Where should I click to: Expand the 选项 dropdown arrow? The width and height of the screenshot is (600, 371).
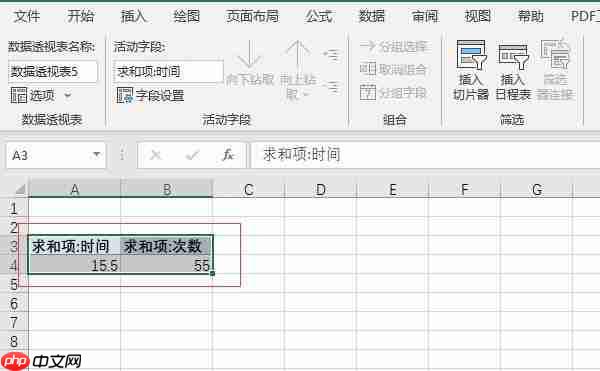coord(68,95)
